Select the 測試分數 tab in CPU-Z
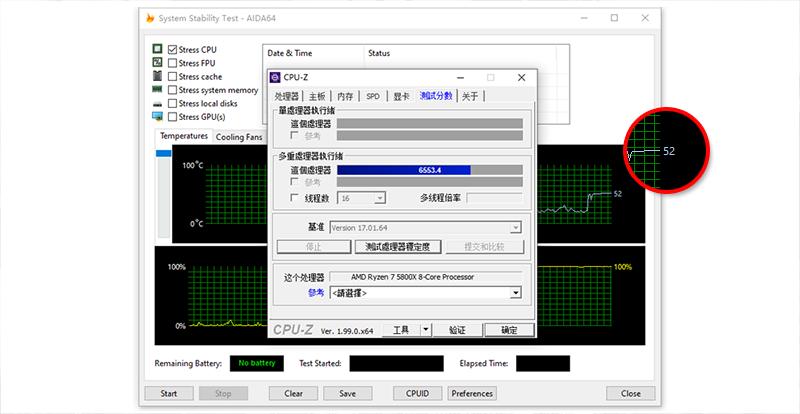The height and width of the screenshot is (414, 800). (x=436, y=95)
